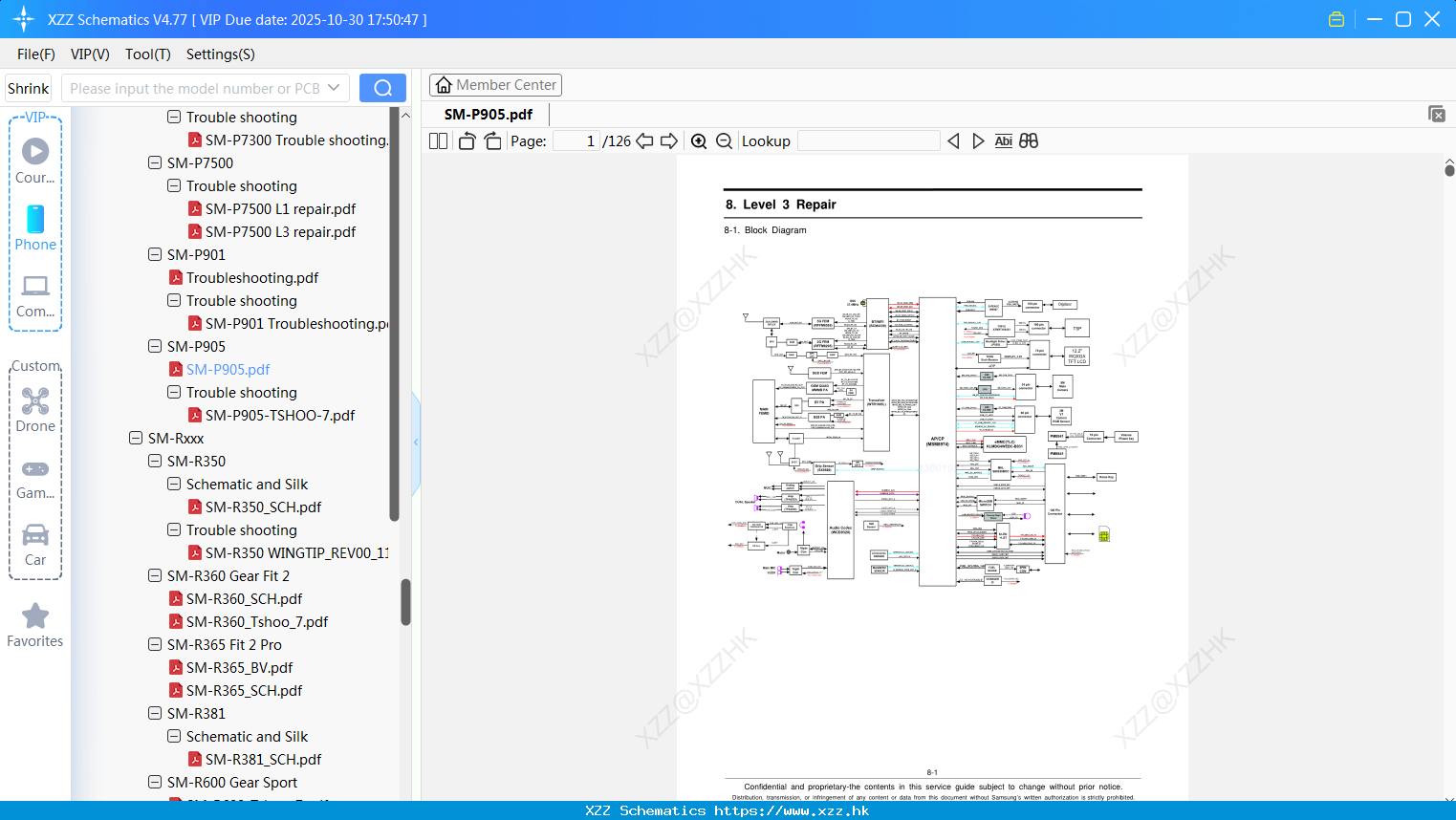This screenshot has height=820, width=1456.
Task: Collapse the SM-R350 node
Action: 155,461
